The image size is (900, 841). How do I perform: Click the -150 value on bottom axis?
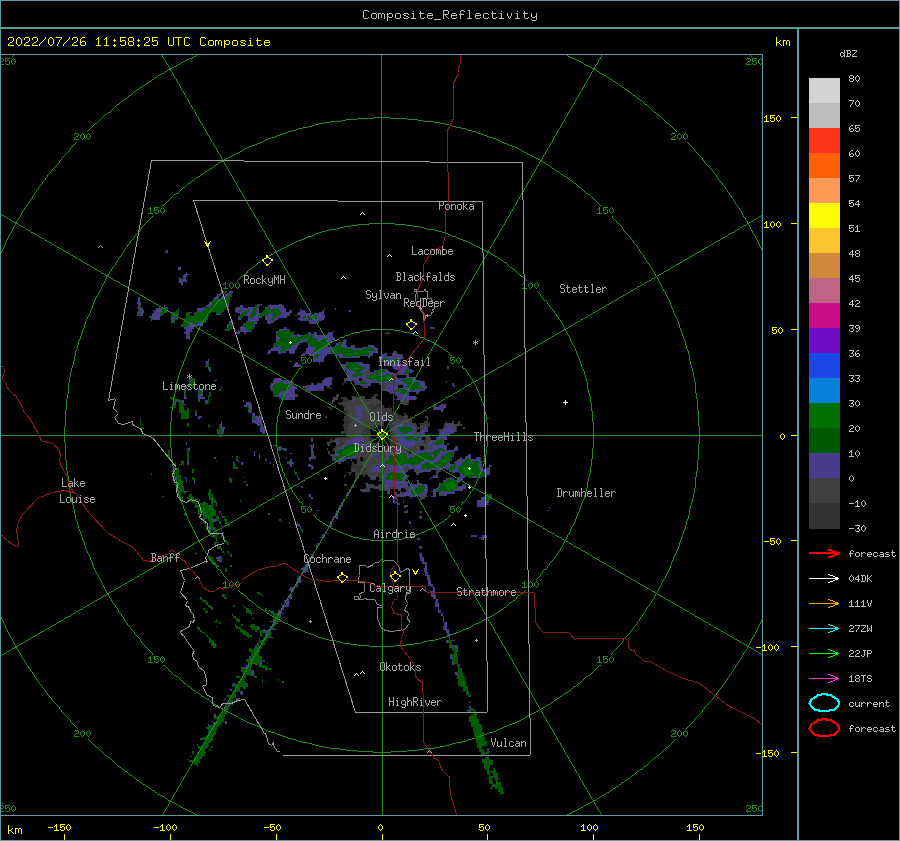tap(59, 827)
